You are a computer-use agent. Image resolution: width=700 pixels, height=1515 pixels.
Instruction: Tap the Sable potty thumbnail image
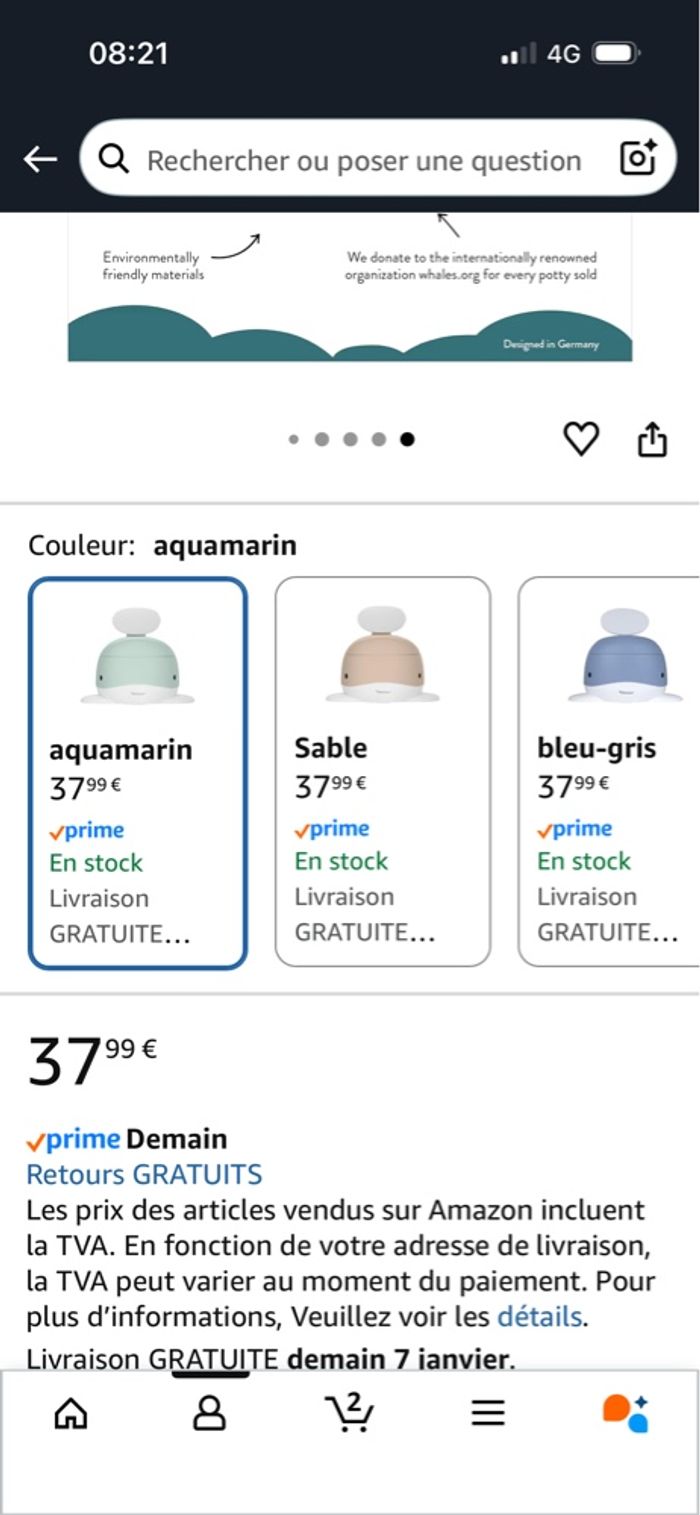pos(383,655)
